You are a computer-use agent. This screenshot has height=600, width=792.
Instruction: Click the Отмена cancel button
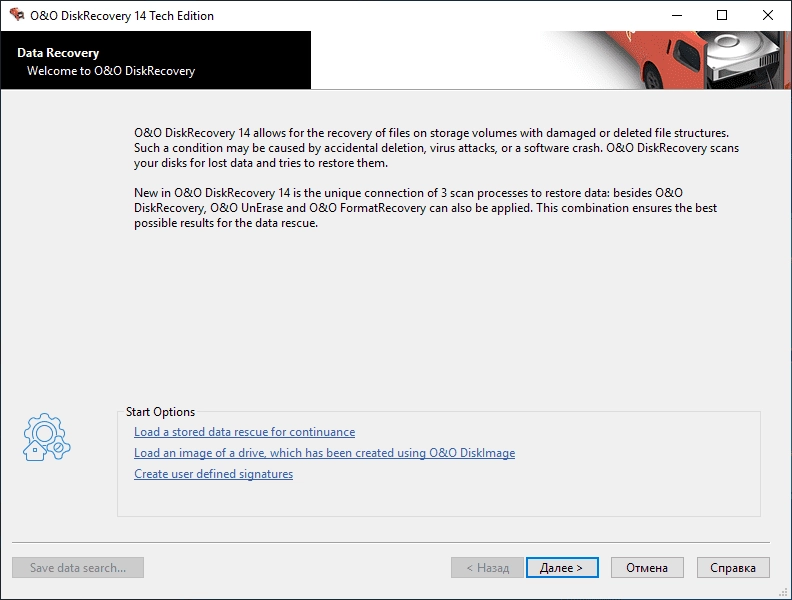[x=647, y=568]
